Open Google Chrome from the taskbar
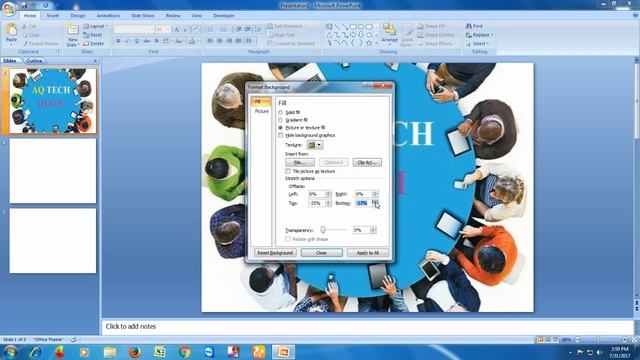The width and height of the screenshot is (640, 360). point(184,352)
